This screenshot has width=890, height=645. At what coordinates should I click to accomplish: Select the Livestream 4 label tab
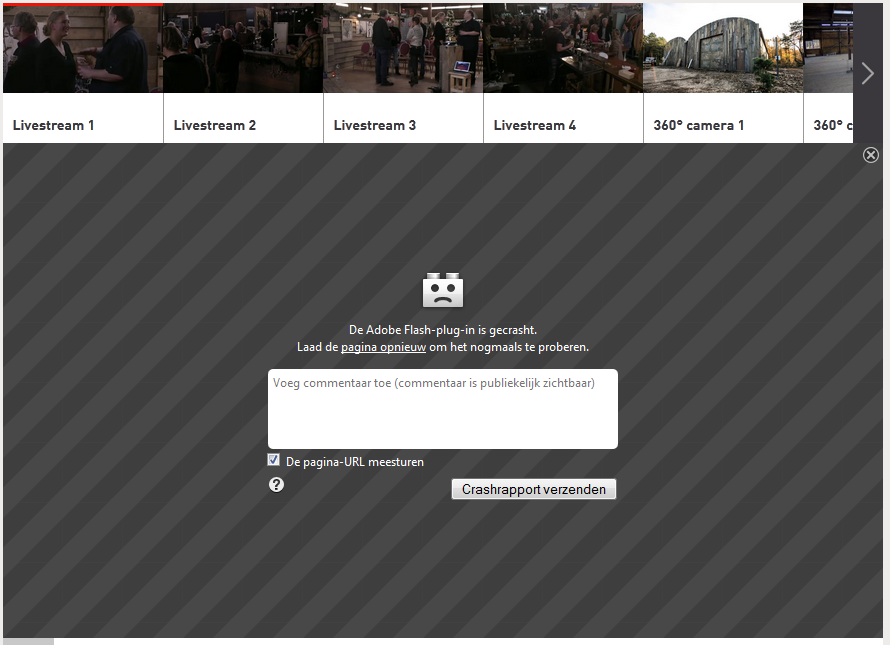click(563, 118)
